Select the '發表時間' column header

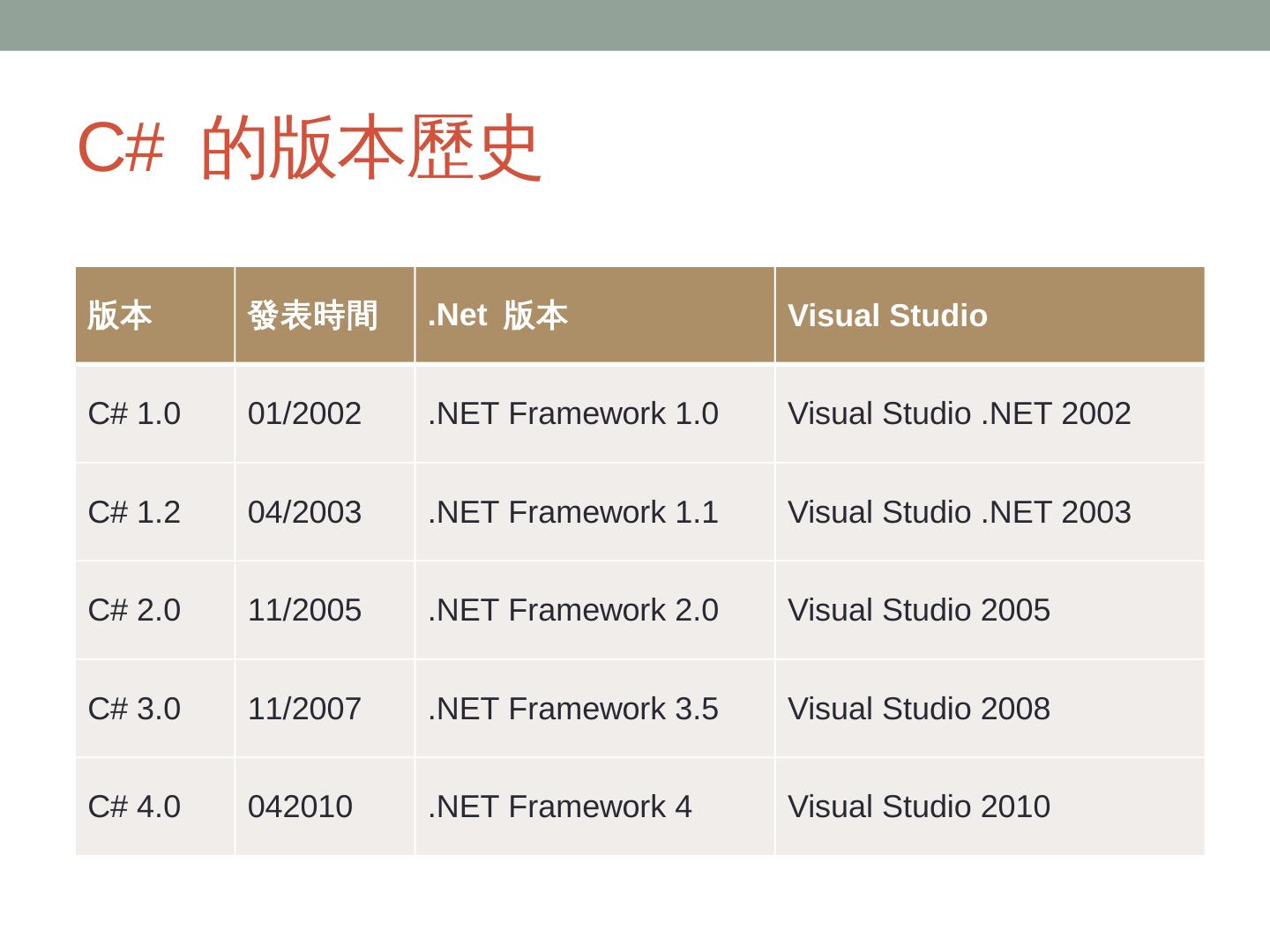313,316
